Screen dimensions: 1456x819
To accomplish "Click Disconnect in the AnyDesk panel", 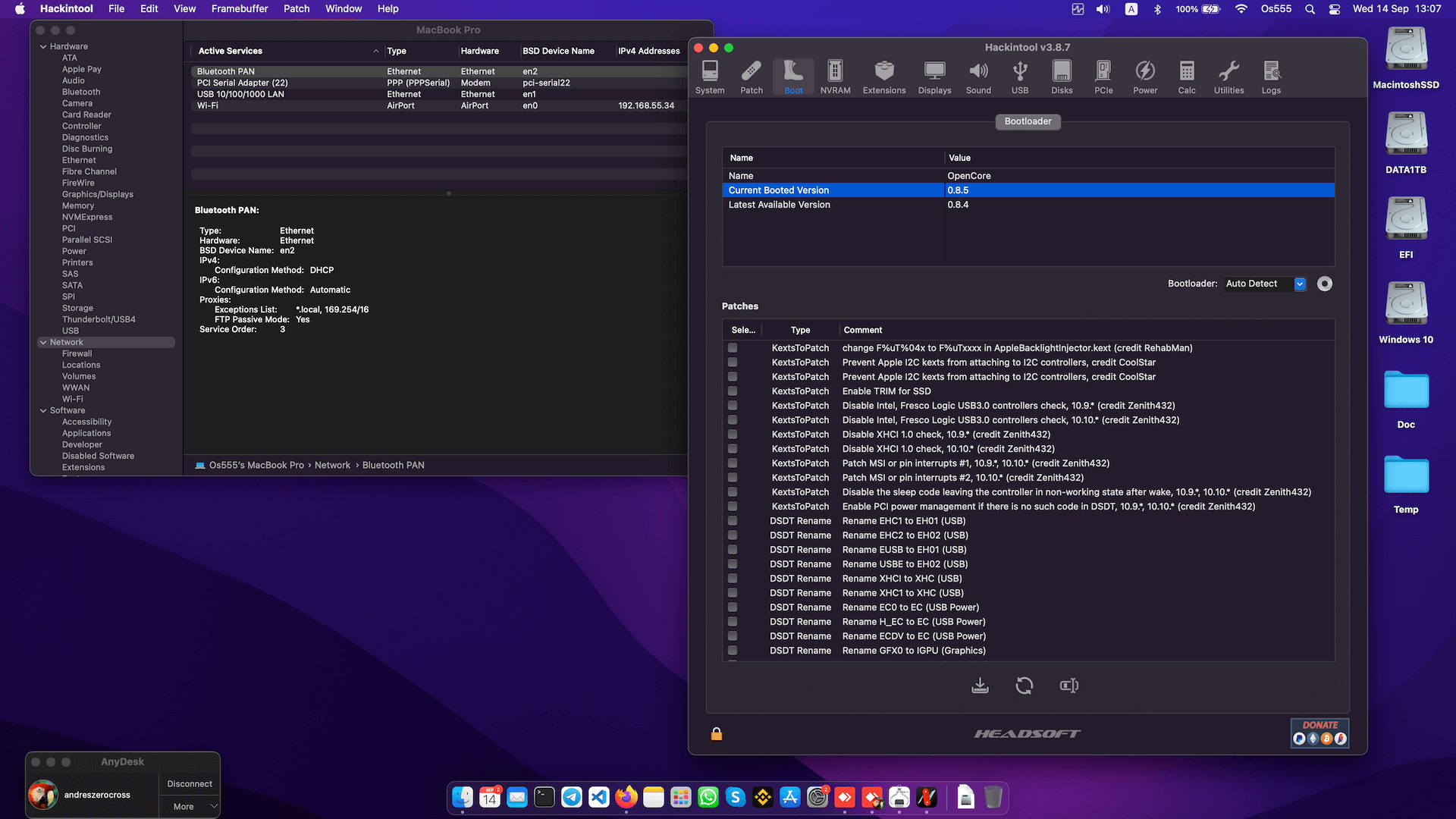I will tap(190, 784).
